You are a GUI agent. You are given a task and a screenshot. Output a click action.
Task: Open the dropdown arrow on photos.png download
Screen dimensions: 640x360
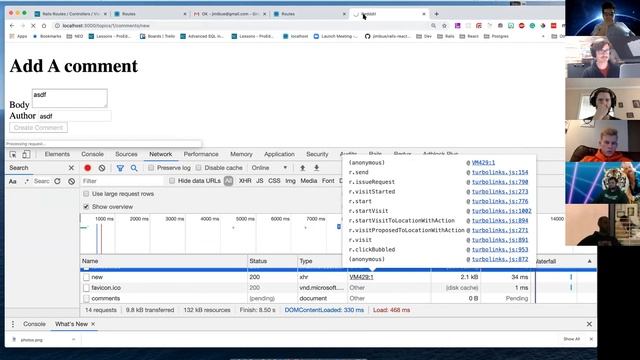tap(73, 340)
